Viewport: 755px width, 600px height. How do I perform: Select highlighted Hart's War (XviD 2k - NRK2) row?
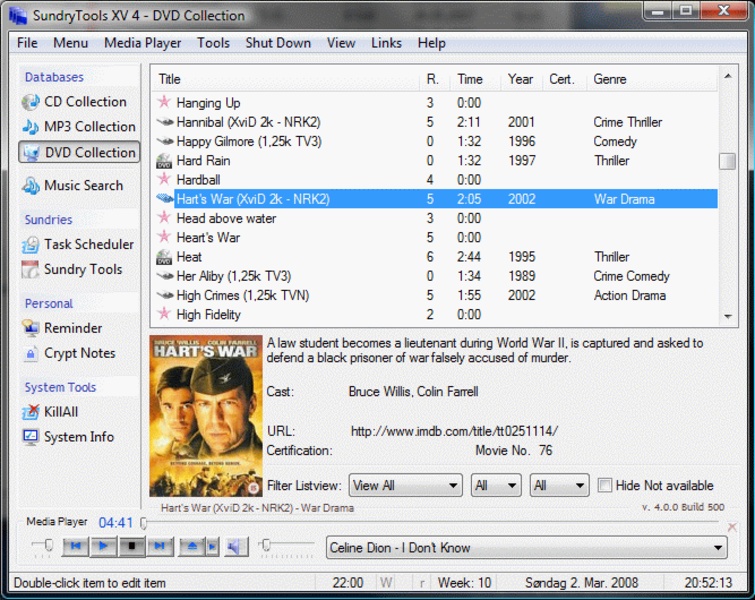tap(435, 199)
